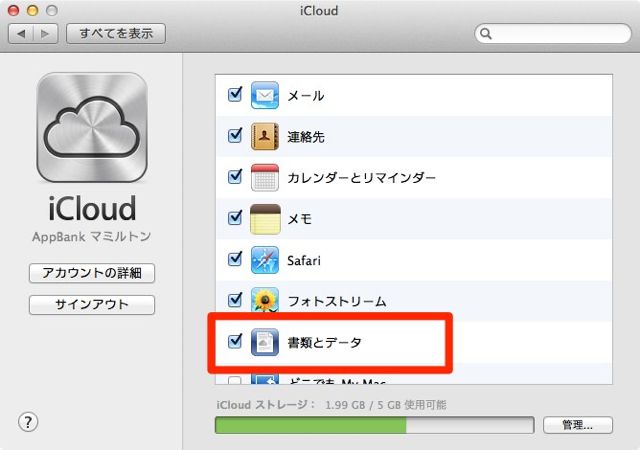The image size is (640, 450).
Task: Click the iCloud title under the logo
Action: [92, 209]
